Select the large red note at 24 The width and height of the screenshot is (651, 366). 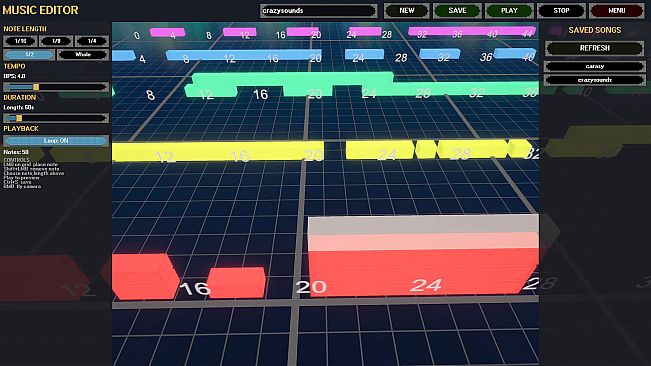tap(423, 255)
